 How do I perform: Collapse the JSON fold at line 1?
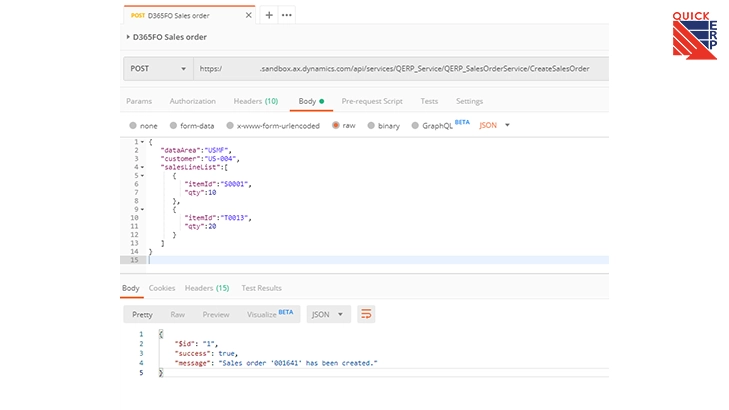pyautogui.click(x=142, y=142)
